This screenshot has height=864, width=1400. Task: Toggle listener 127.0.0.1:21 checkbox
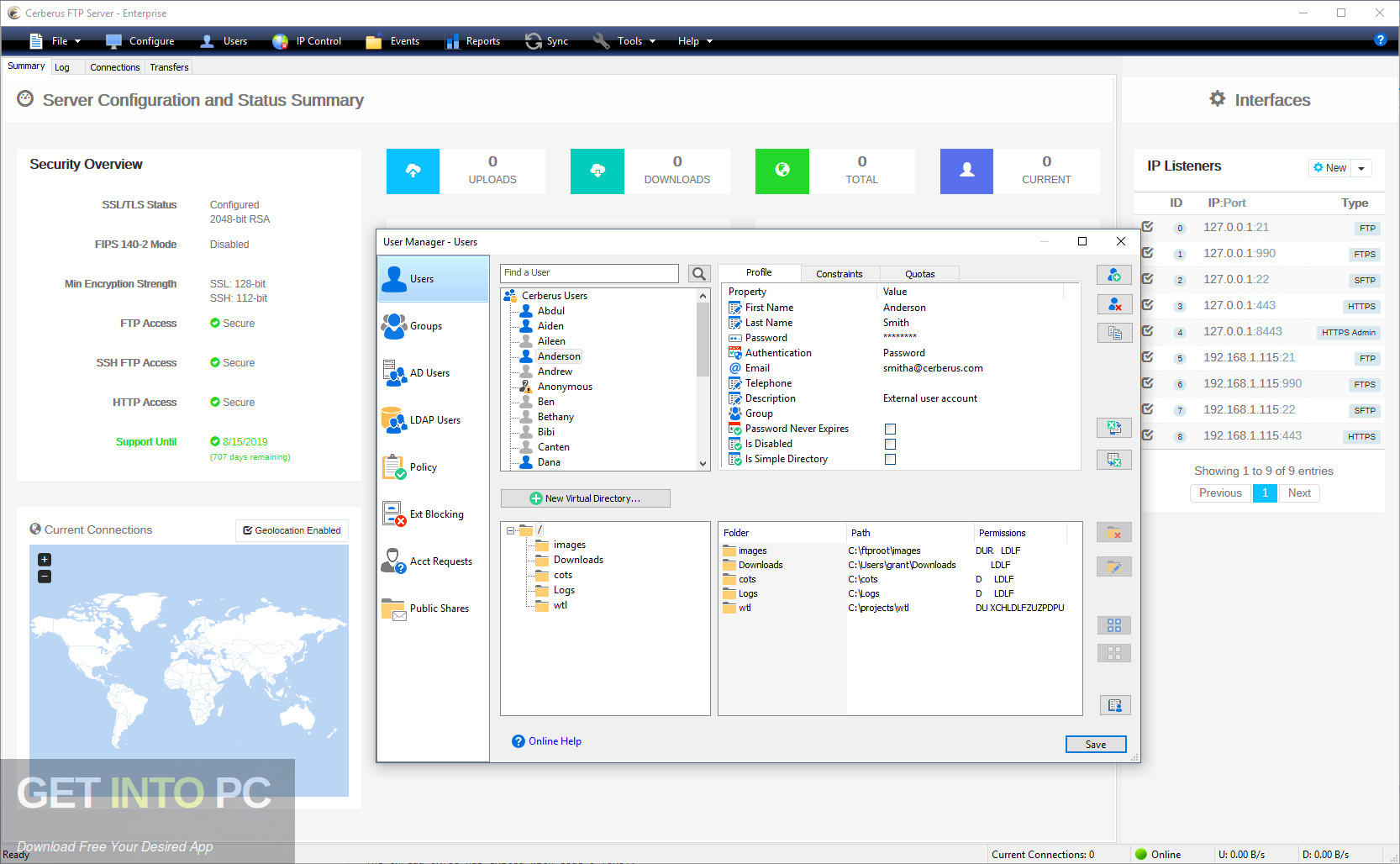pos(1147,227)
